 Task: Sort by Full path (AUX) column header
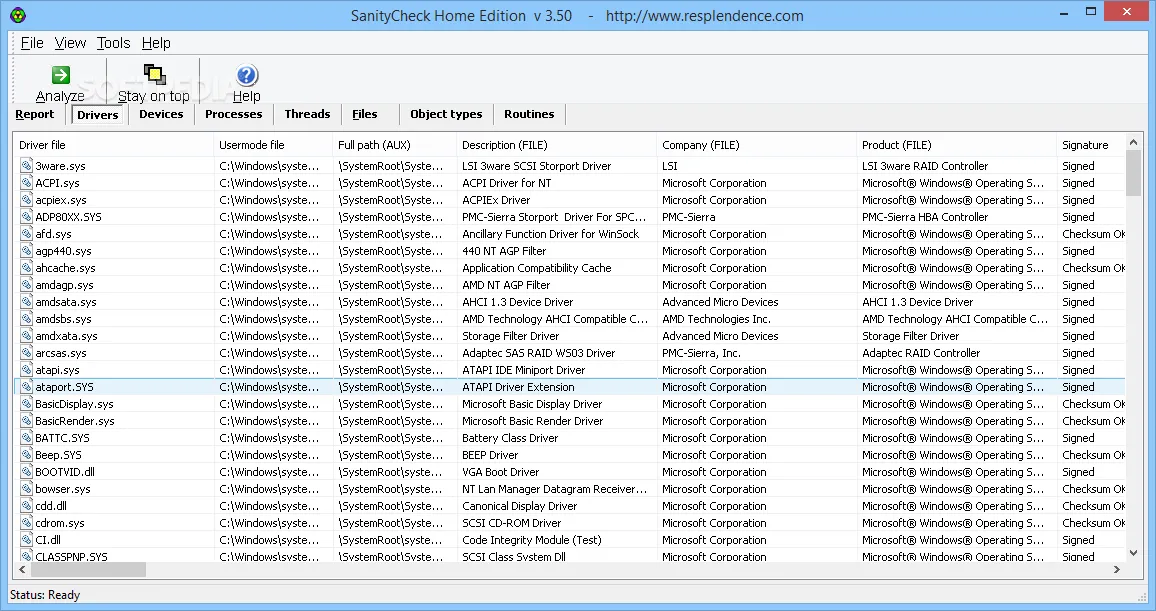394,145
